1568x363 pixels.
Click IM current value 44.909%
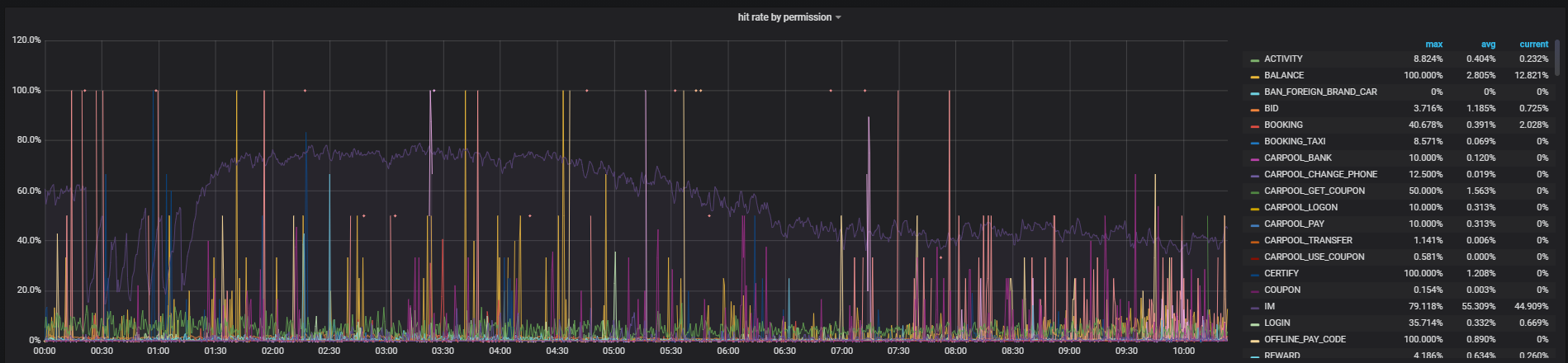pyautogui.click(x=1531, y=306)
